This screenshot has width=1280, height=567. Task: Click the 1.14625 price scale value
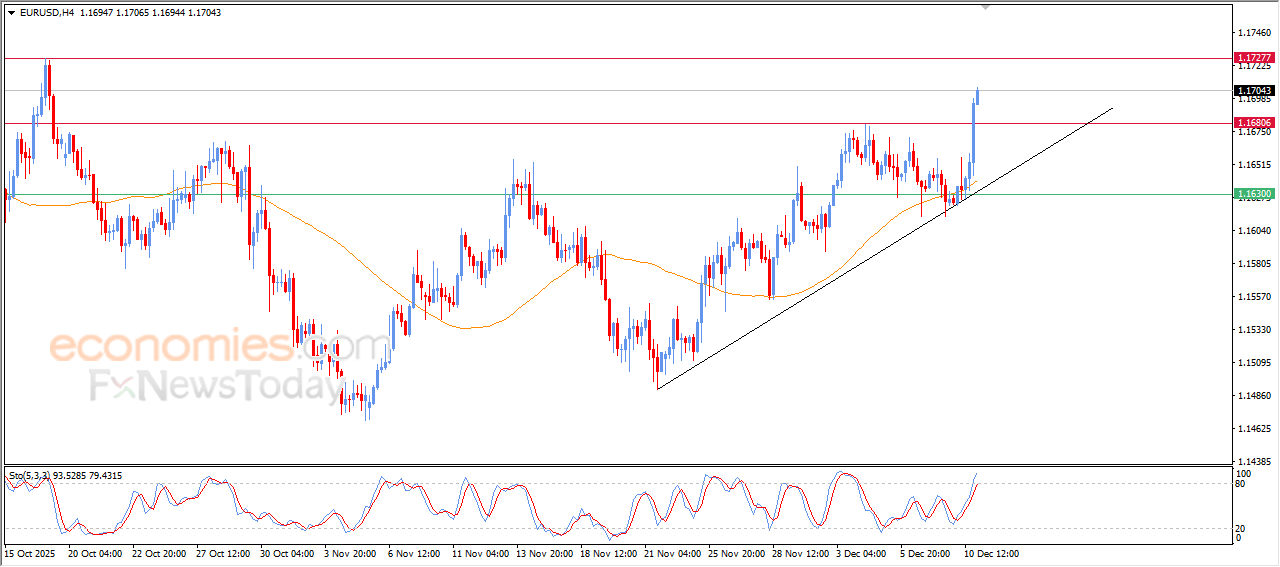point(1253,429)
